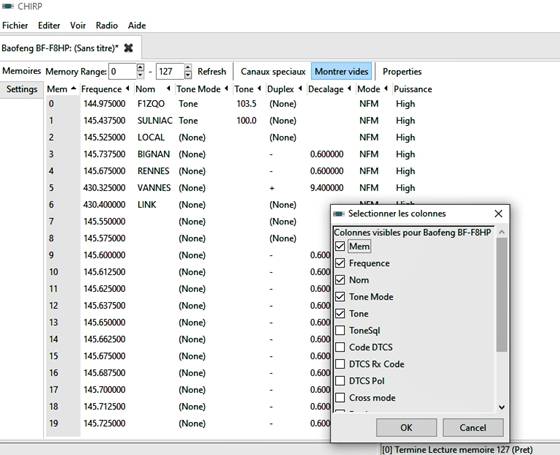
Task: Close the Baofeng BF-F8HP tab with X icon
Action: [x=128, y=48]
